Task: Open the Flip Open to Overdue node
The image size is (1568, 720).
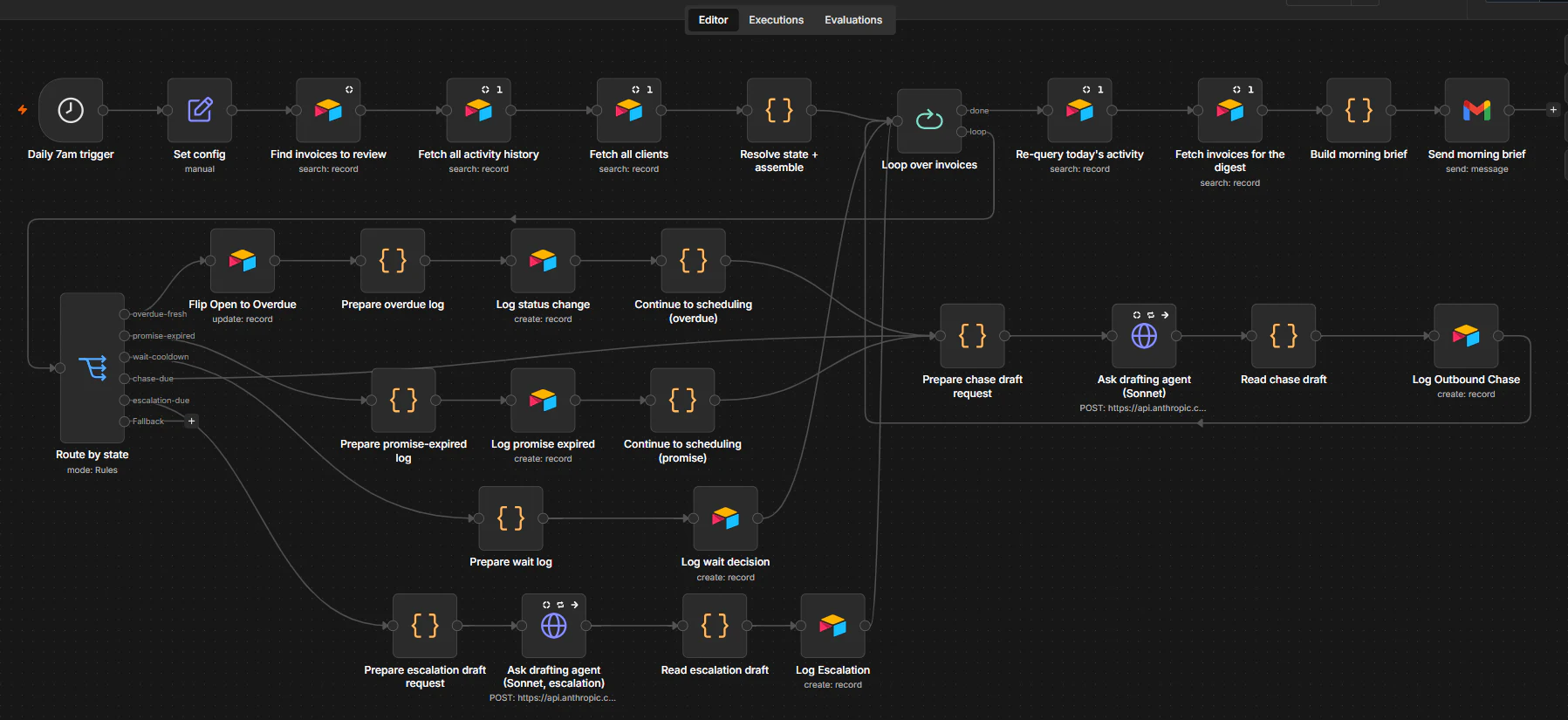Action: point(243,260)
